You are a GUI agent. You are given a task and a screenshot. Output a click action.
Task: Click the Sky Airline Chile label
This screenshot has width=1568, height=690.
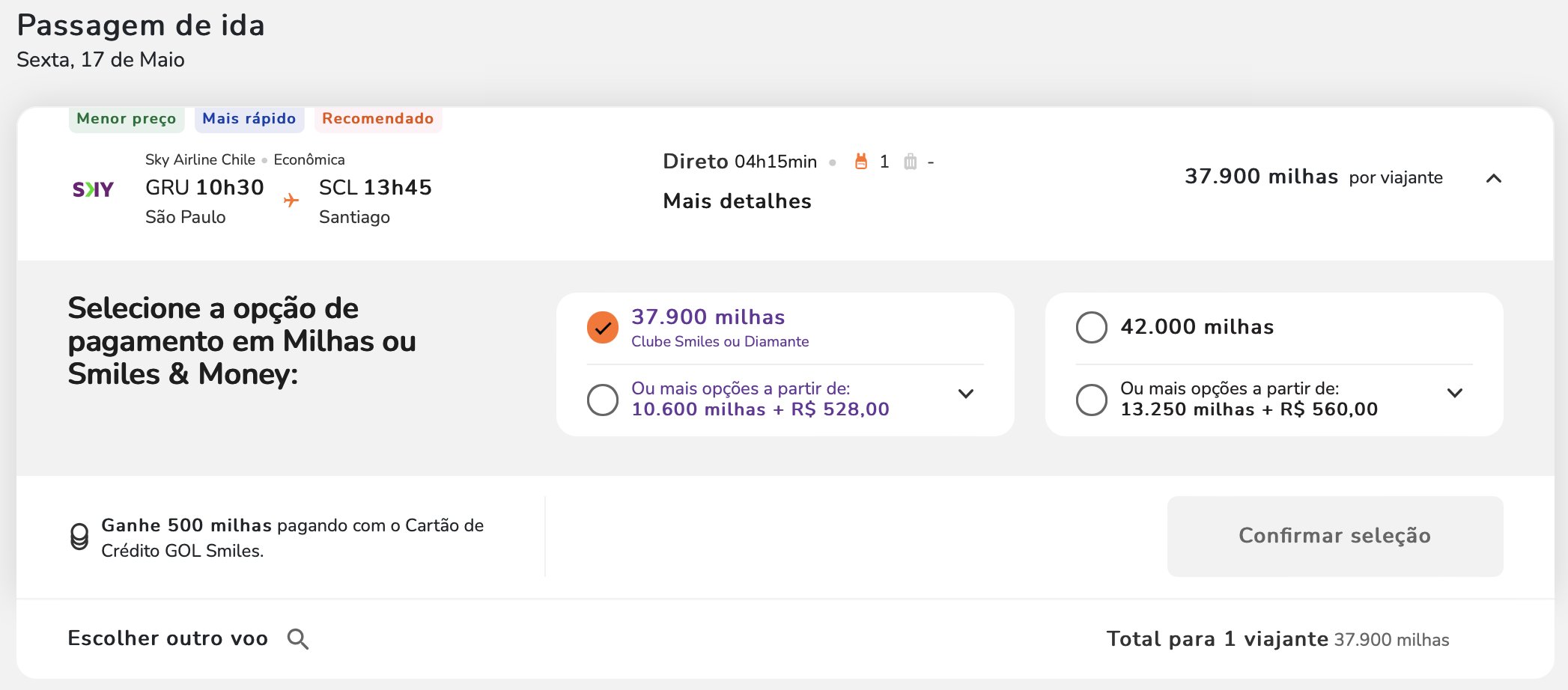coord(200,159)
